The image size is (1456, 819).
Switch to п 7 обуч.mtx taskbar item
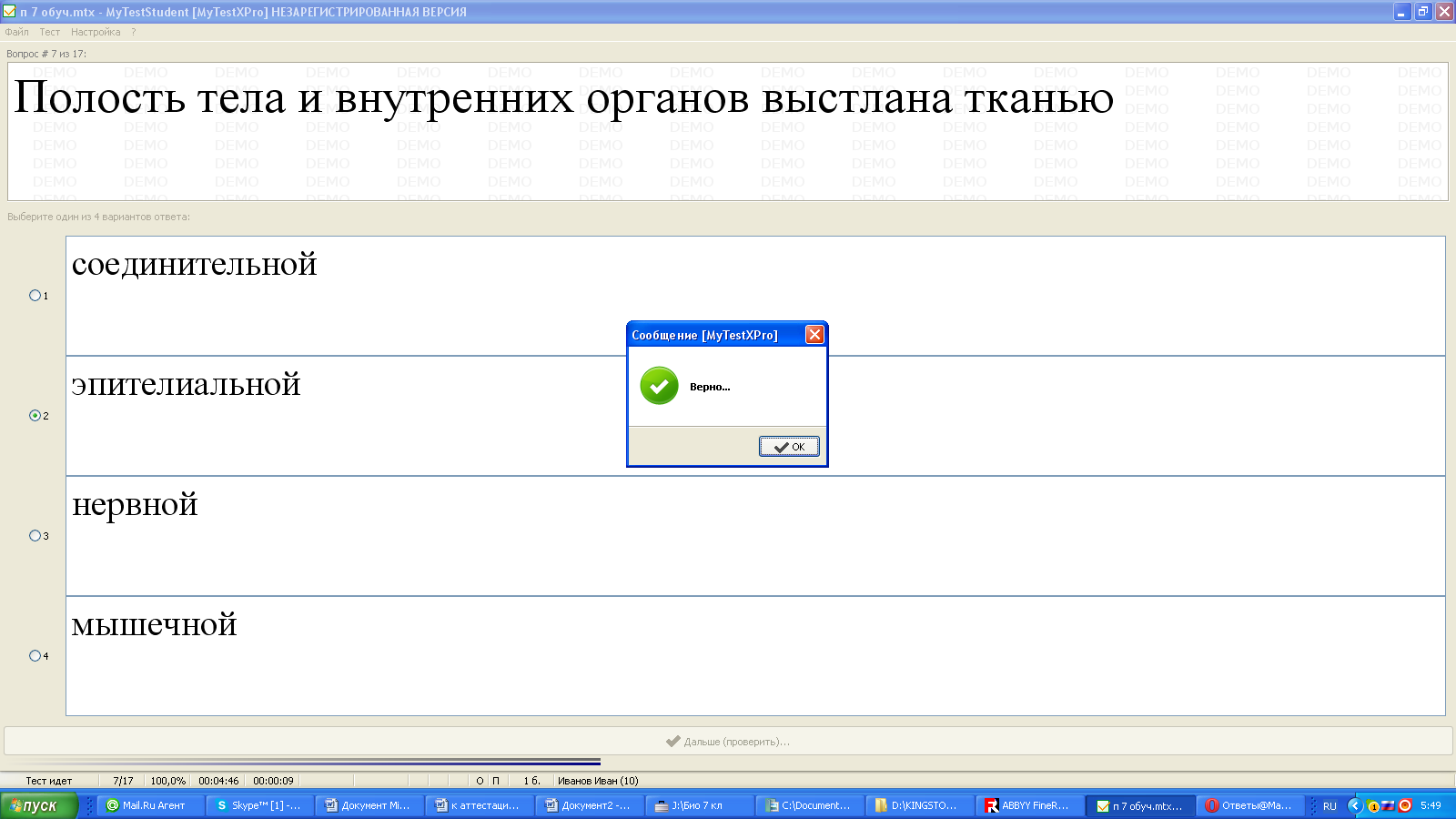click(1139, 805)
